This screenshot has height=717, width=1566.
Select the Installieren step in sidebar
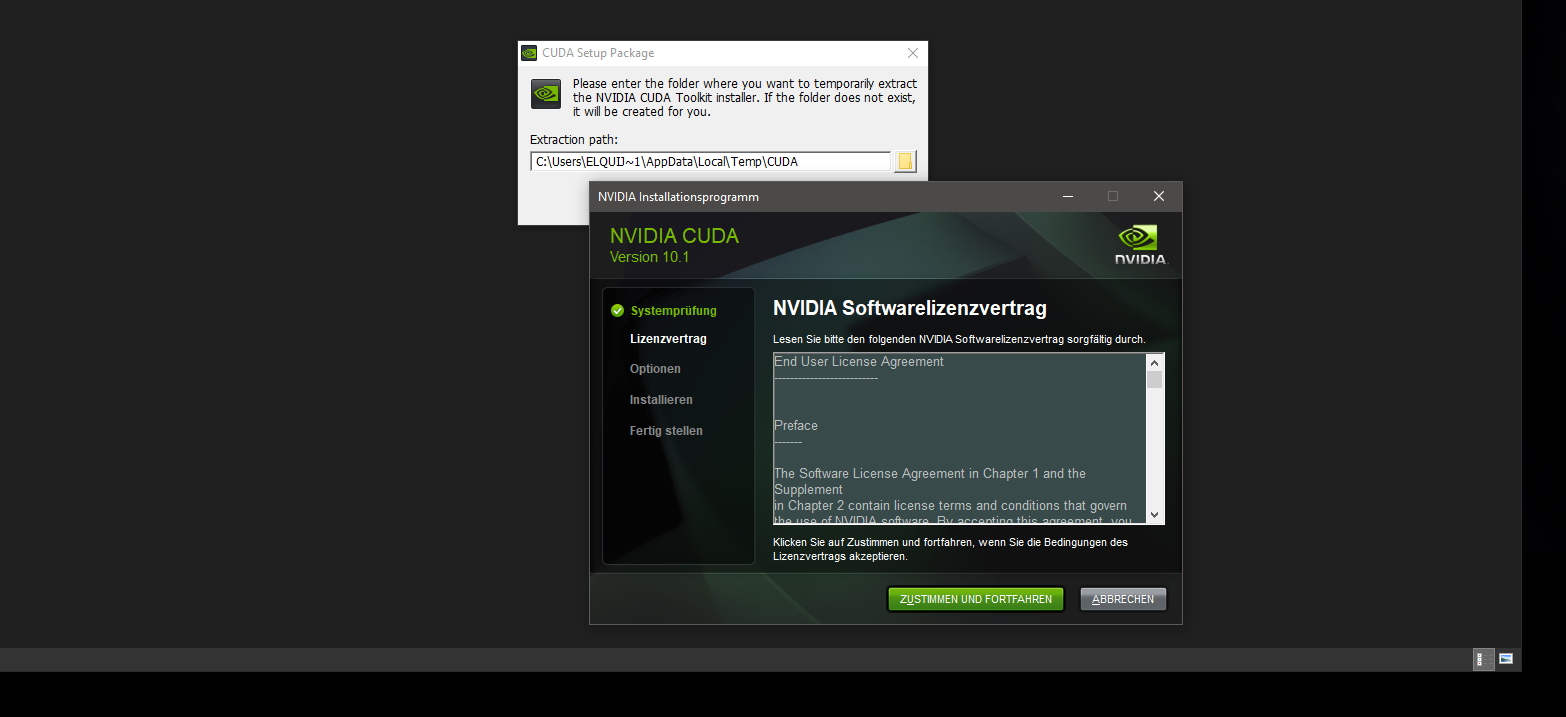(x=661, y=400)
